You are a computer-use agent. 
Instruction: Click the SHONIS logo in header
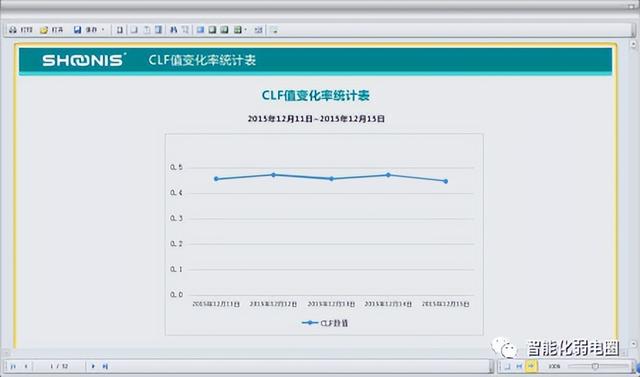[x=84, y=60]
